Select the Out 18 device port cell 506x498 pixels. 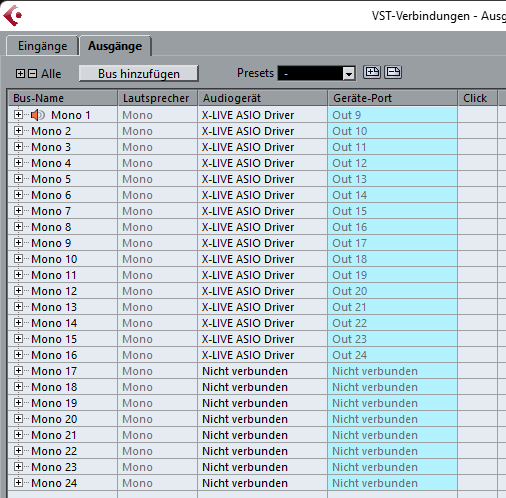coord(392,259)
